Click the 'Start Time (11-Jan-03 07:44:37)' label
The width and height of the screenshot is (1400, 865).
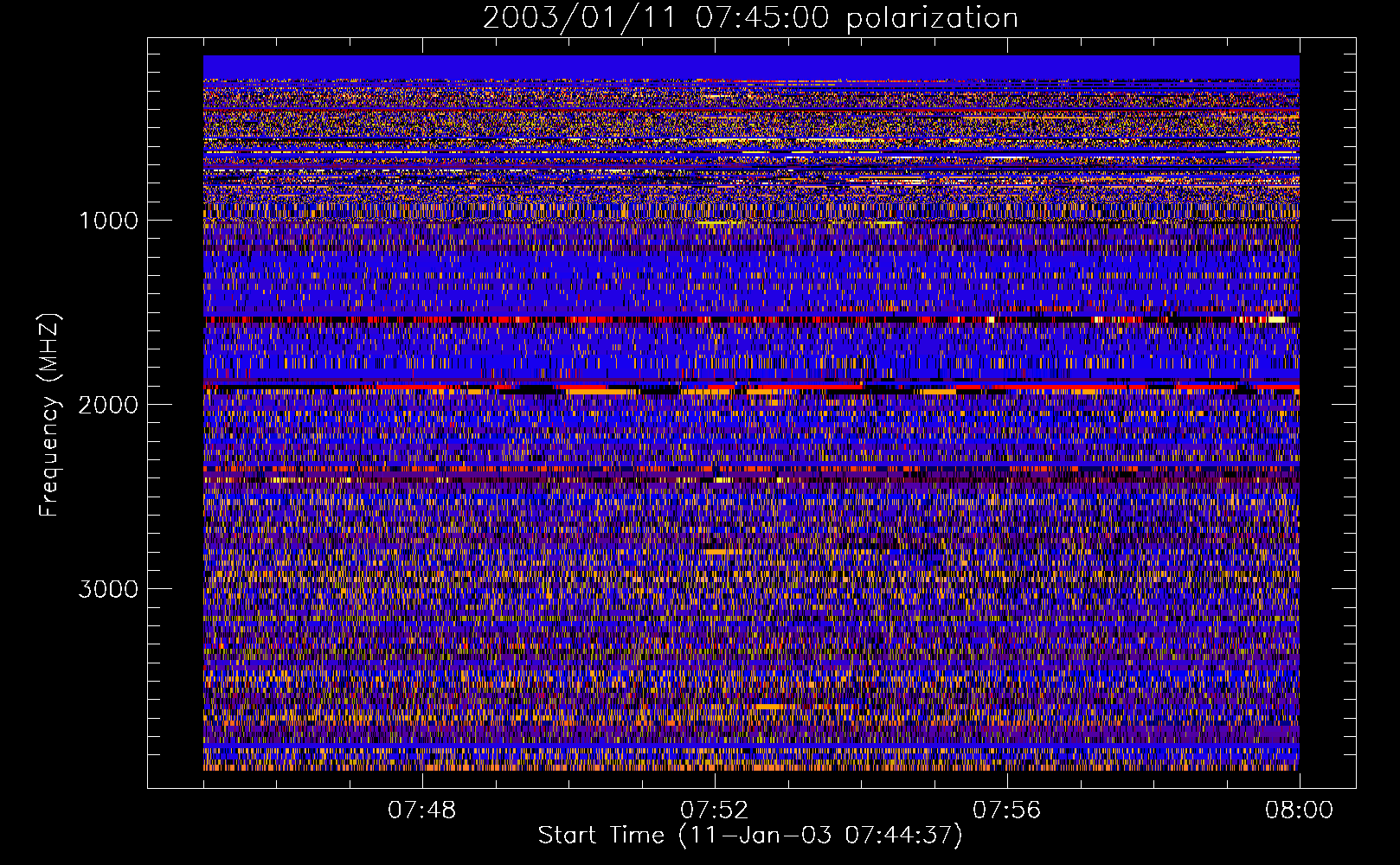[x=750, y=836]
